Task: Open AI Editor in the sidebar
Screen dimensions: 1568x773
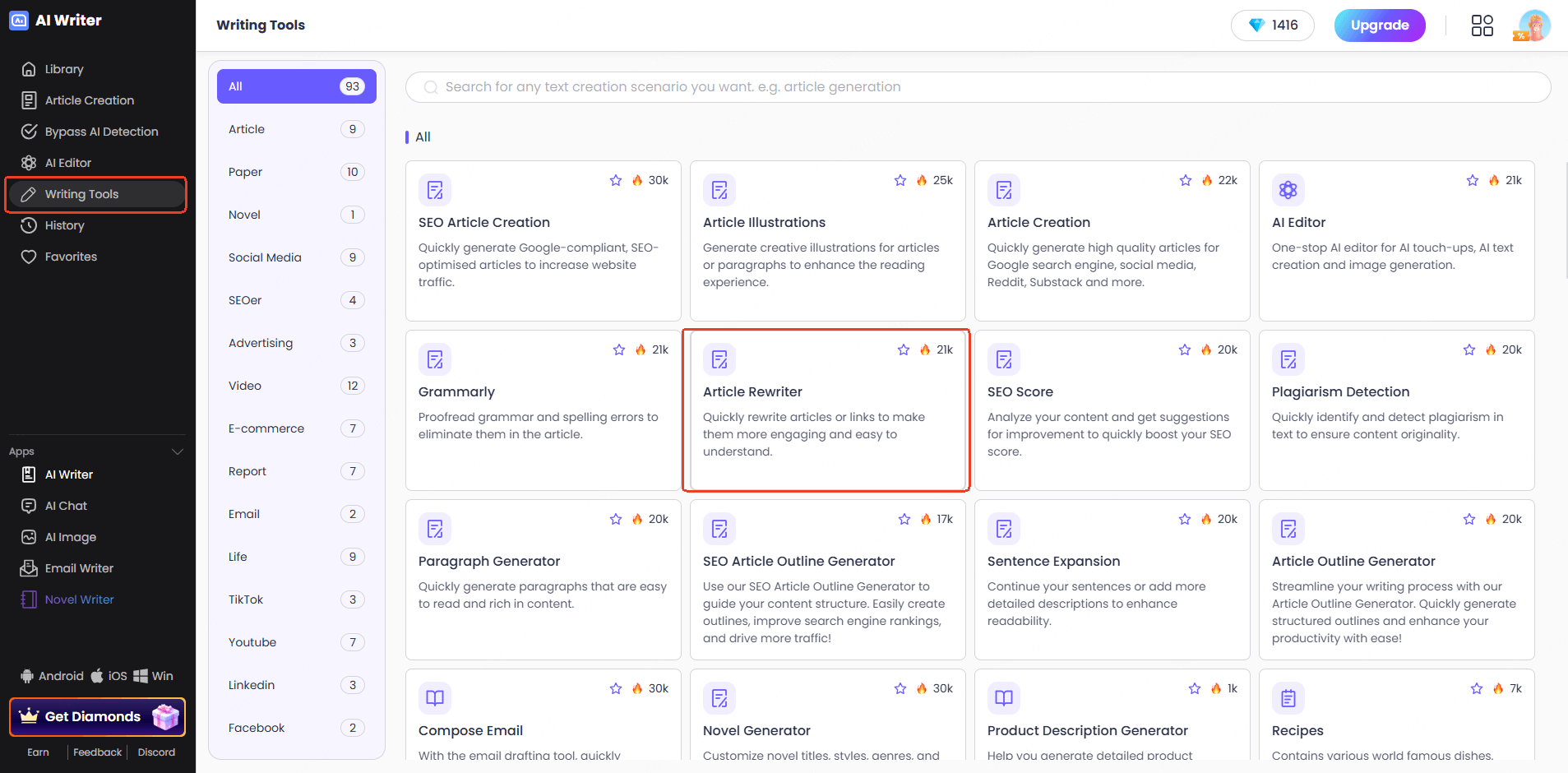Action: point(95,163)
